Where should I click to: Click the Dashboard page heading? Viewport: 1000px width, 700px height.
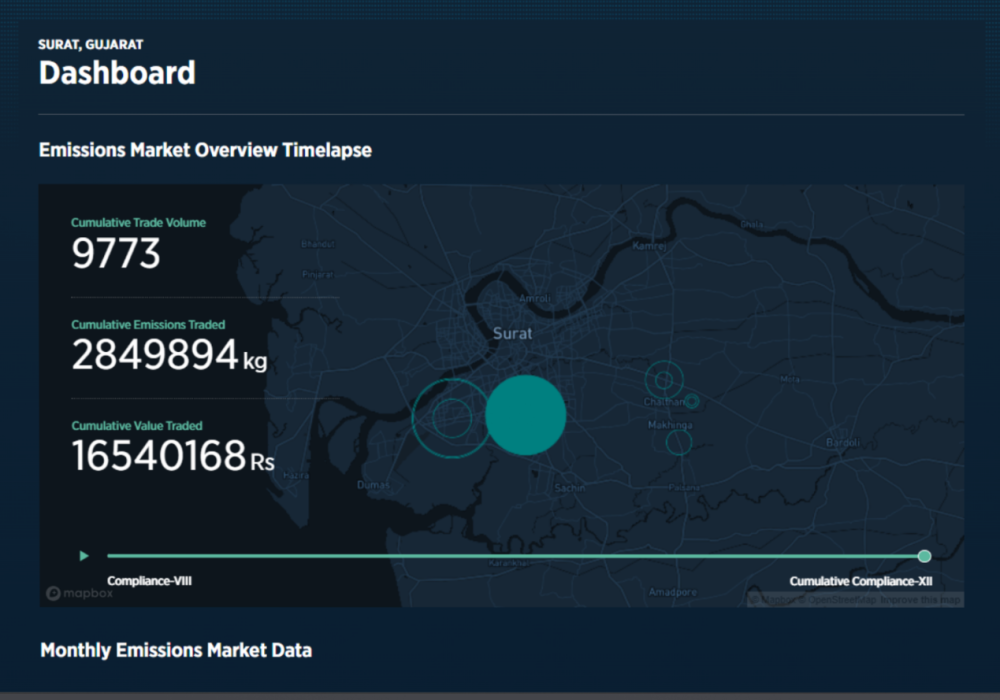tap(117, 73)
